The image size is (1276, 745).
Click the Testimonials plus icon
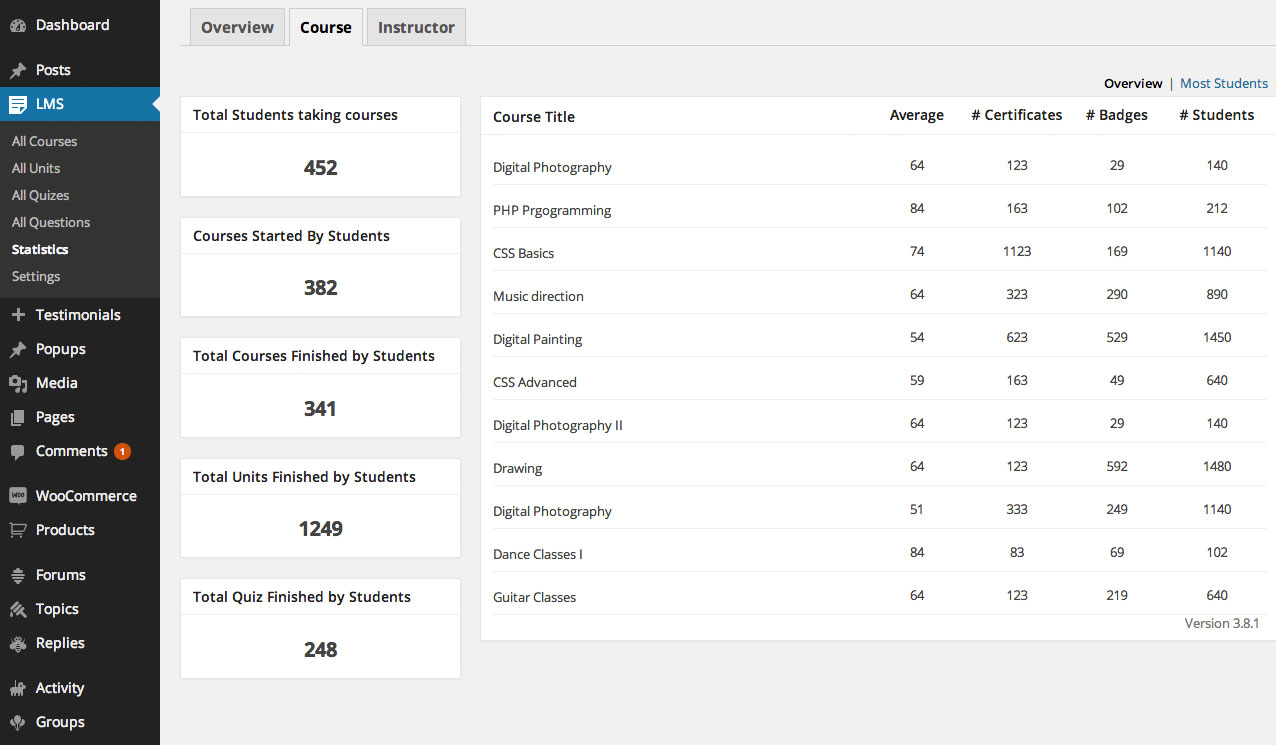coord(18,315)
